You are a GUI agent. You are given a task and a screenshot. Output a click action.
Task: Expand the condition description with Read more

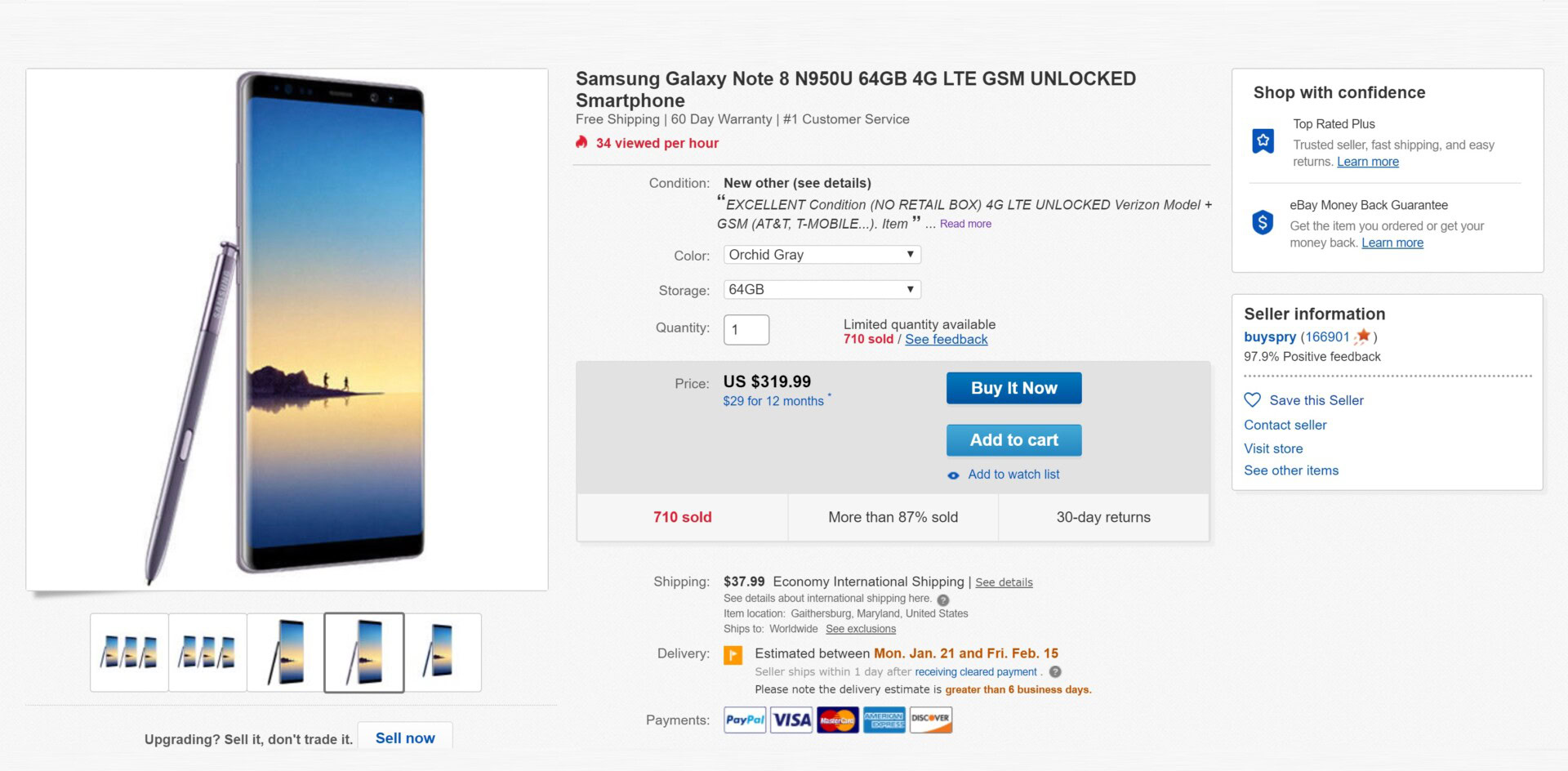click(965, 224)
